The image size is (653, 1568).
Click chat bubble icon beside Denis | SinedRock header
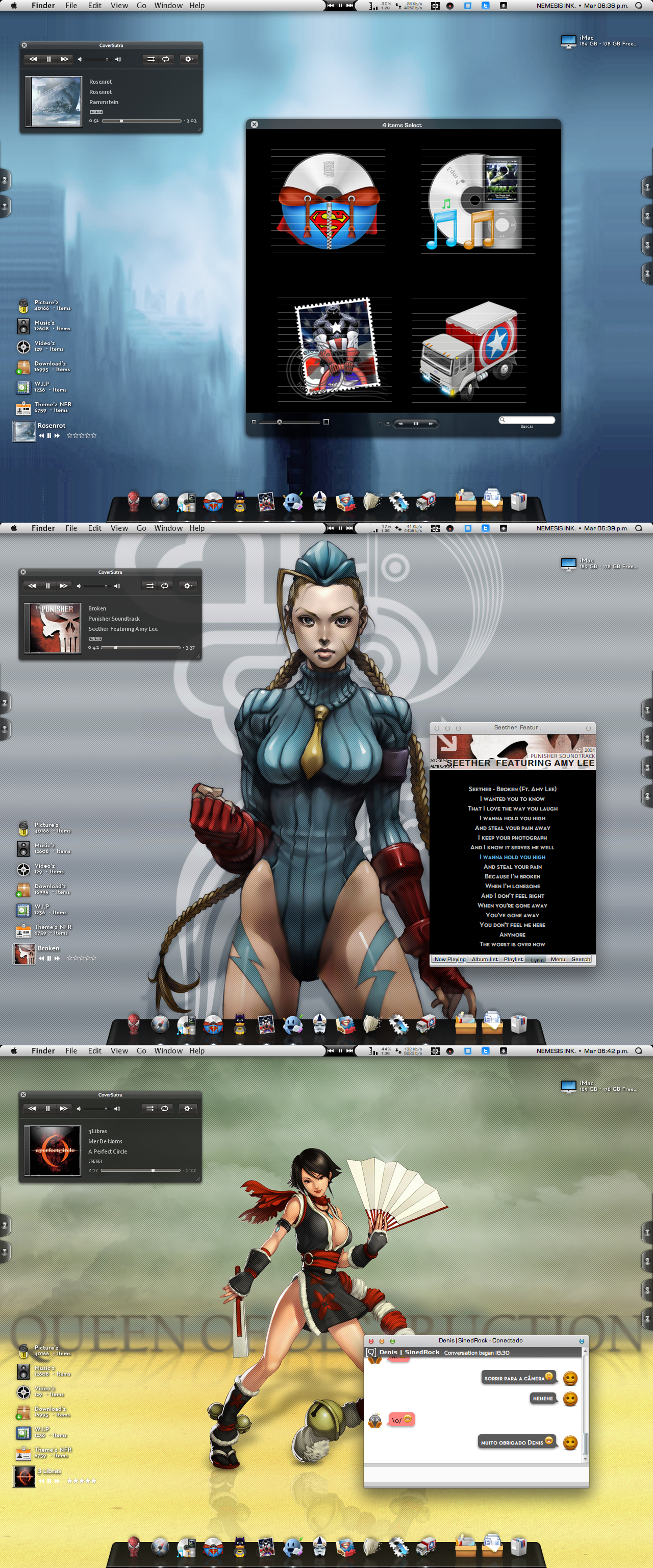pos(370,1353)
